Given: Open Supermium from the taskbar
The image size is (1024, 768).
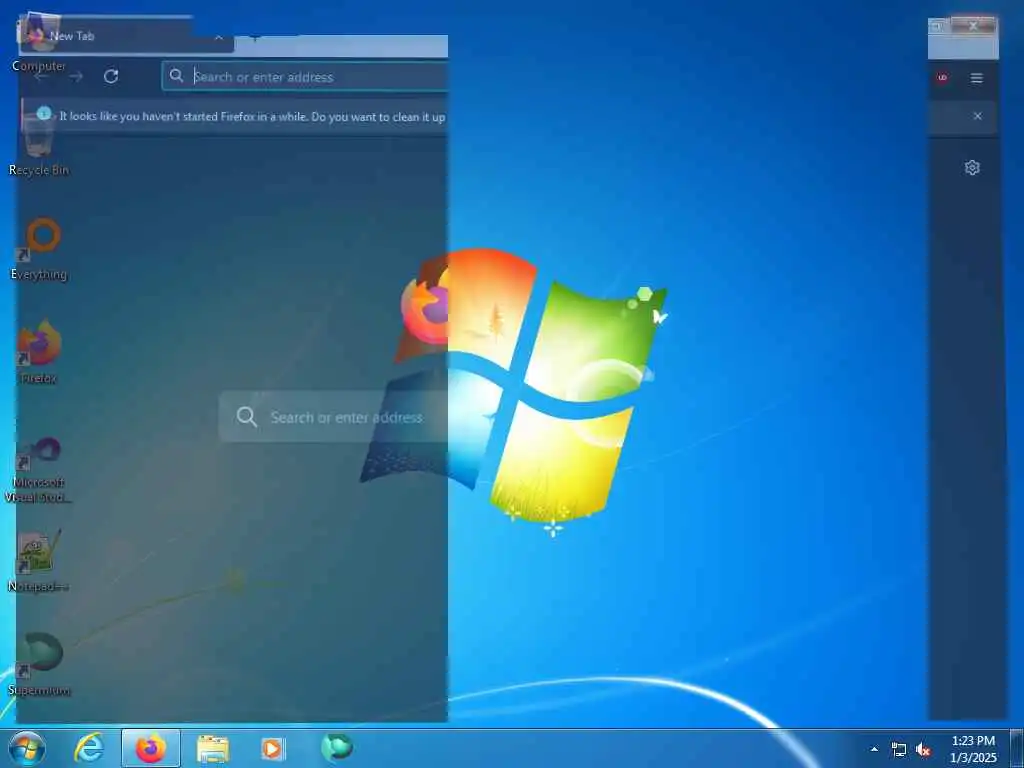Looking at the screenshot, I should tap(337, 747).
